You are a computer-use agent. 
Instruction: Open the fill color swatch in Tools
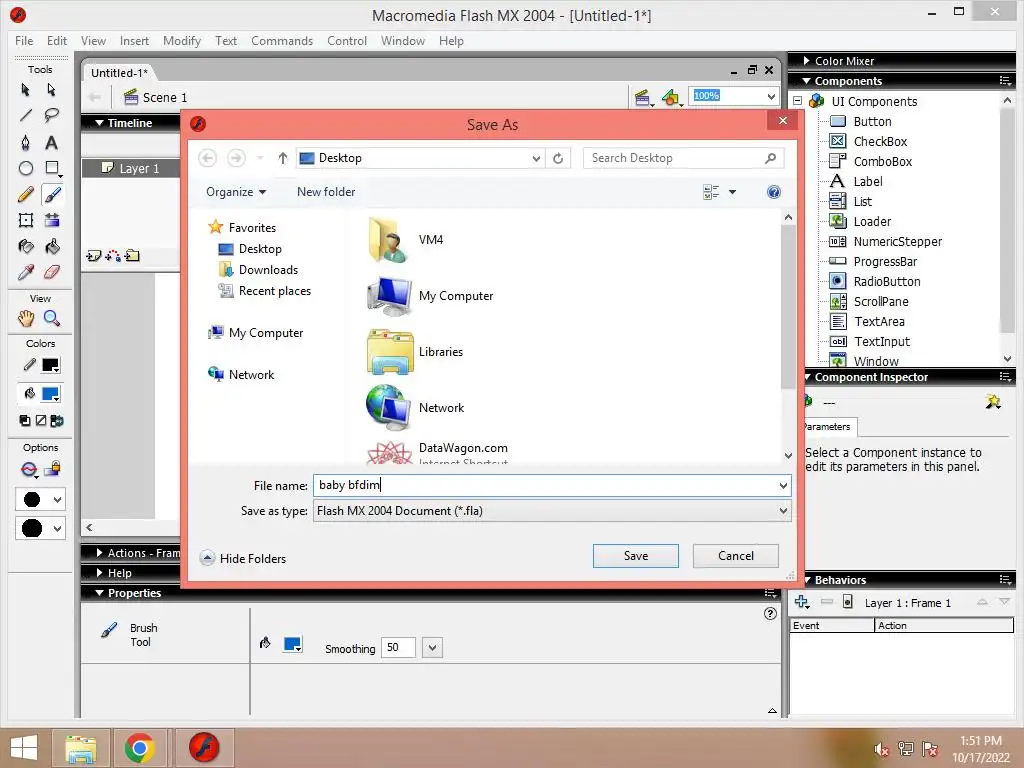51,394
